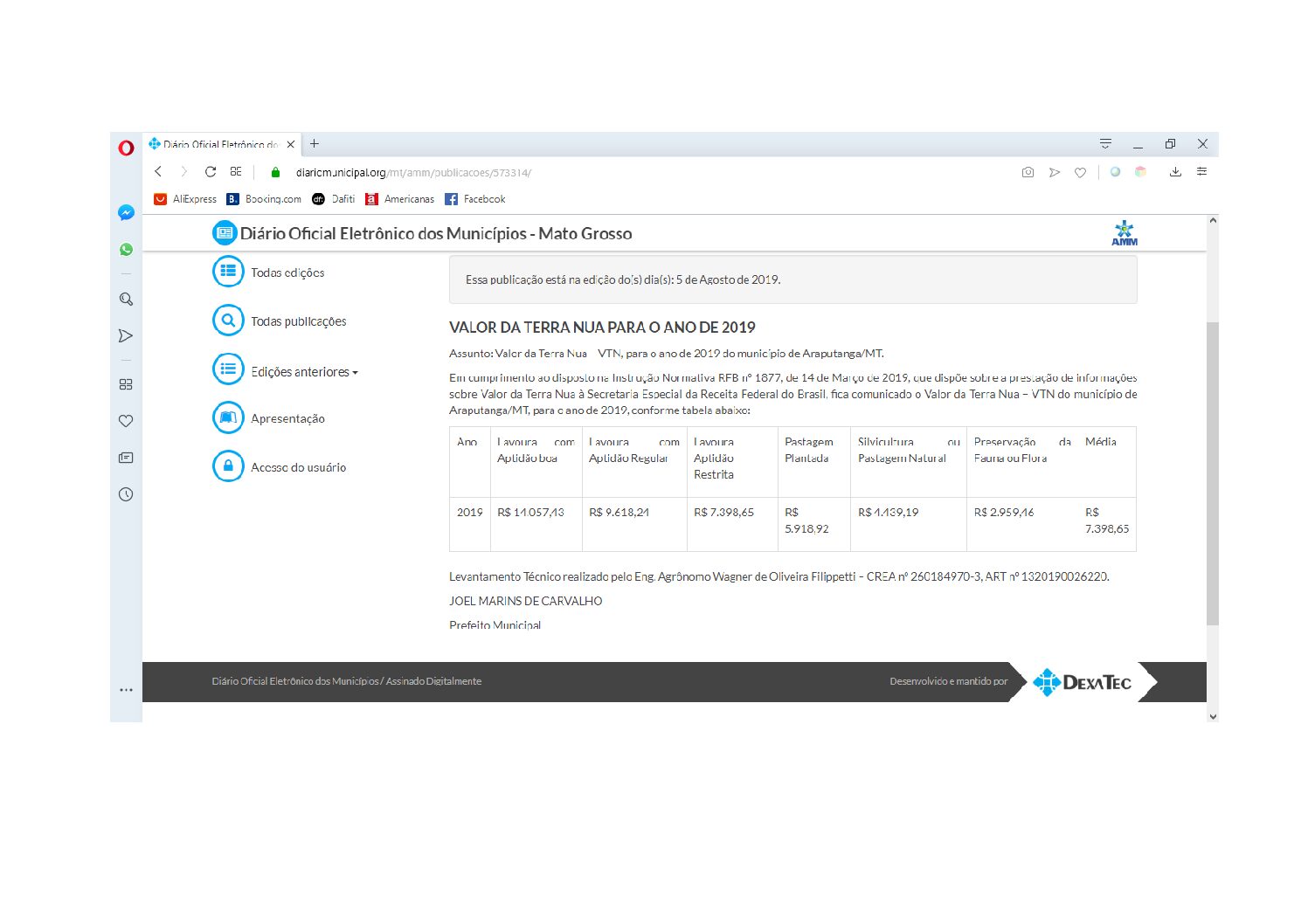This screenshot has height=924, width=1308.
Task: Go to Todas publicações page
Action: pyautogui.click(x=298, y=321)
